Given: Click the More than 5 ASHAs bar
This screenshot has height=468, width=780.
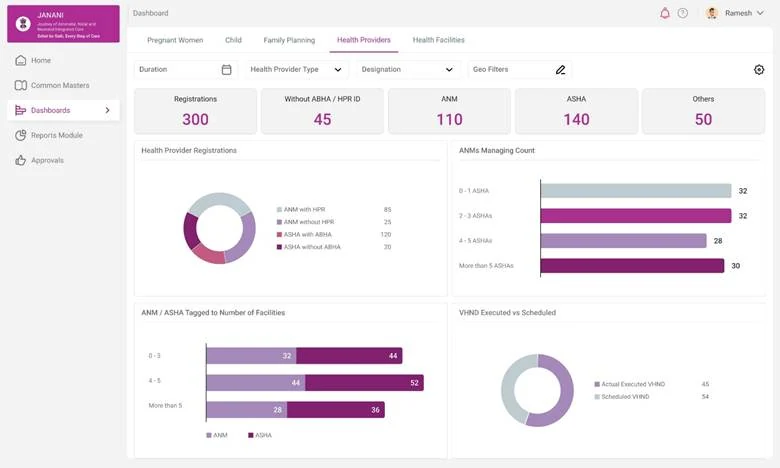Looking at the screenshot, I should (x=632, y=266).
